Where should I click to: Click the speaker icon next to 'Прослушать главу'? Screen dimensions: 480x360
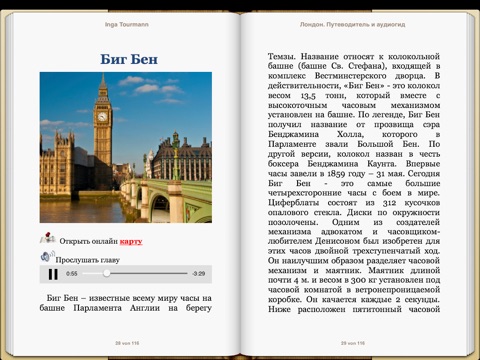point(47,256)
